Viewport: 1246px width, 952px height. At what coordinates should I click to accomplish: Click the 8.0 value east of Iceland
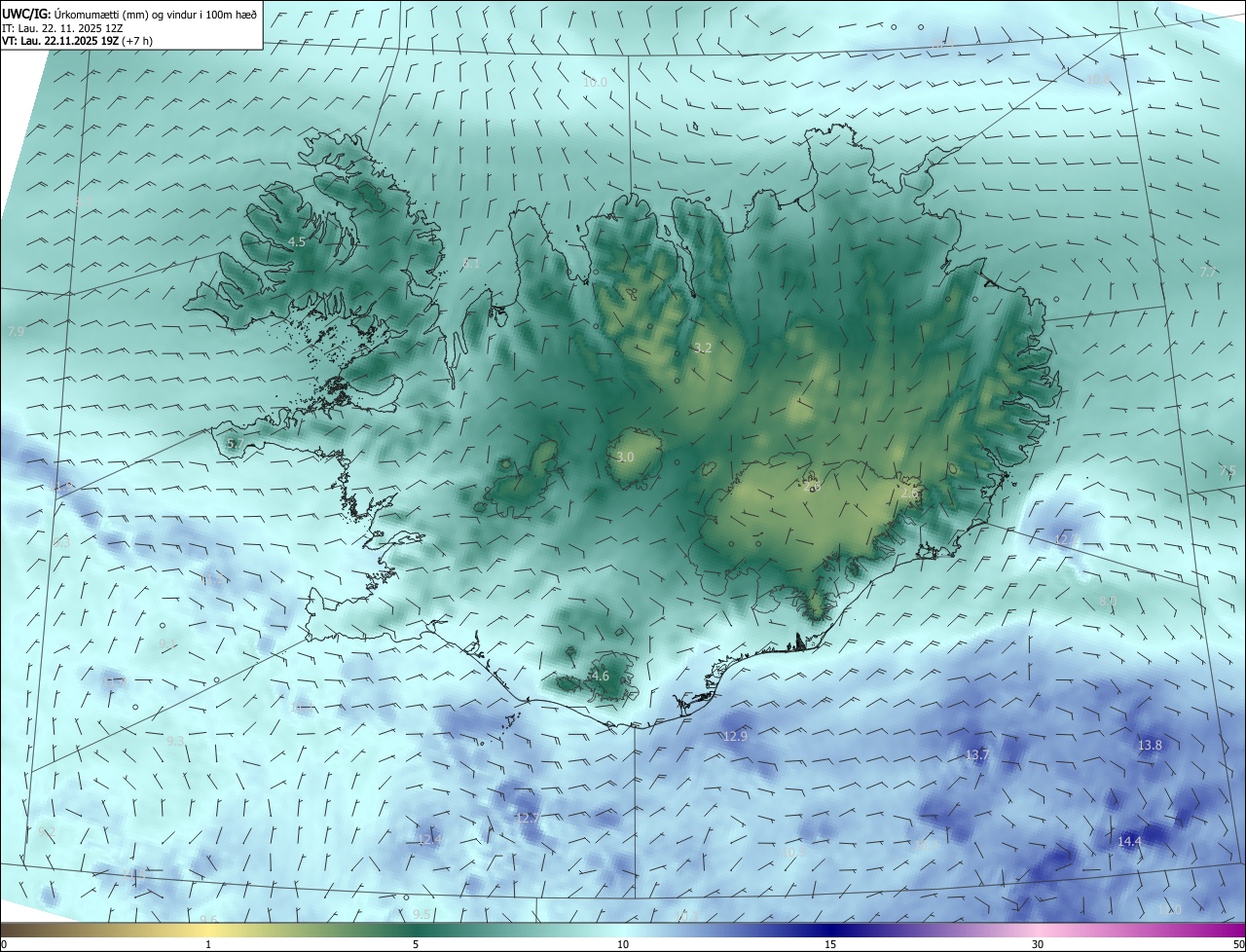click(x=1108, y=602)
